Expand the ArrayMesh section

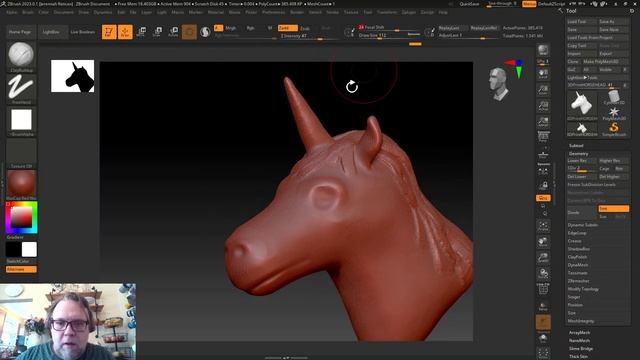[x=580, y=333]
